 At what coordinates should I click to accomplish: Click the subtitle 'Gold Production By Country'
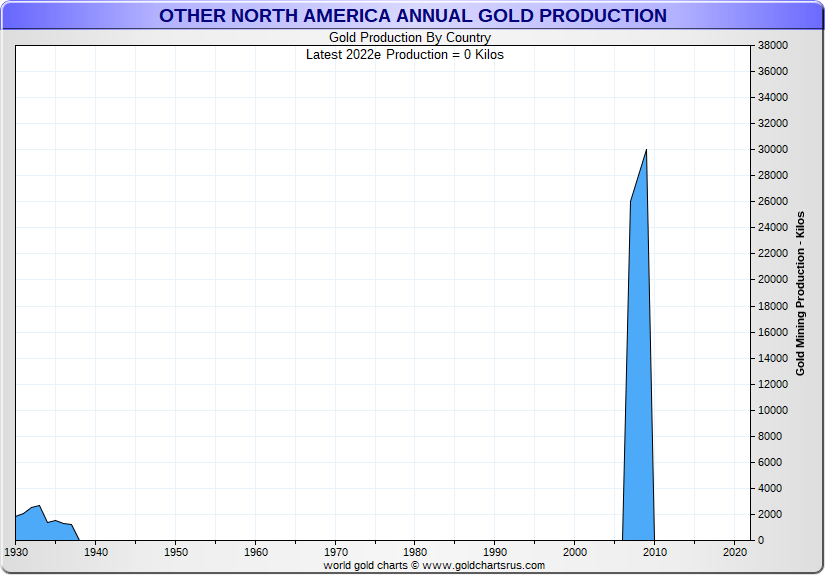pos(410,38)
